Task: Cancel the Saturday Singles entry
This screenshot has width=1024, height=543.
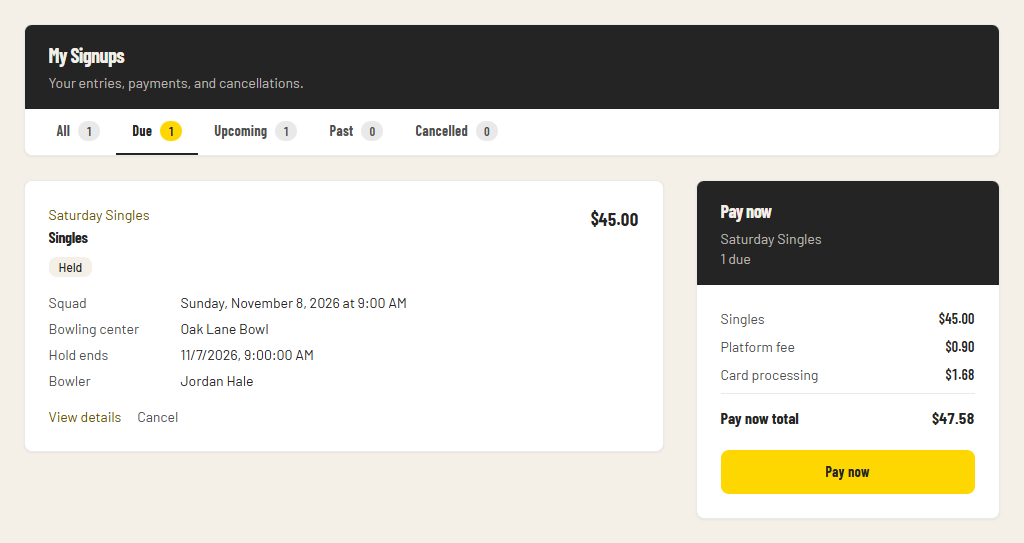Action: pyautogui.click(x=157, y=418)
